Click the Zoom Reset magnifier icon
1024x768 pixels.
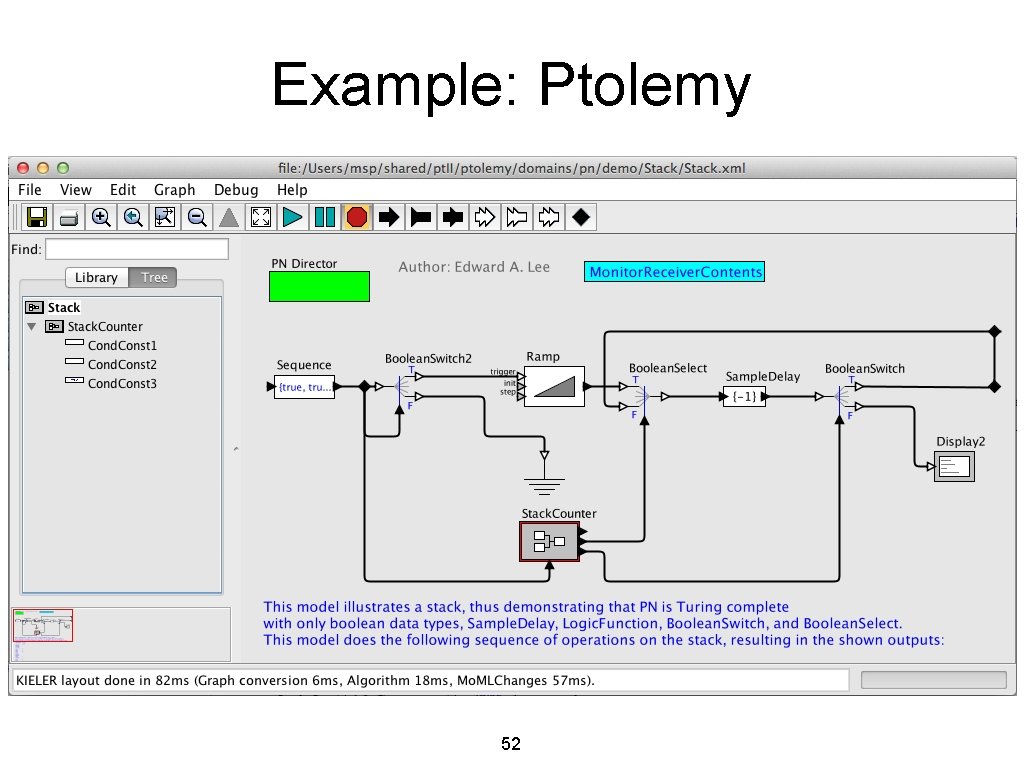pos(133,217)
